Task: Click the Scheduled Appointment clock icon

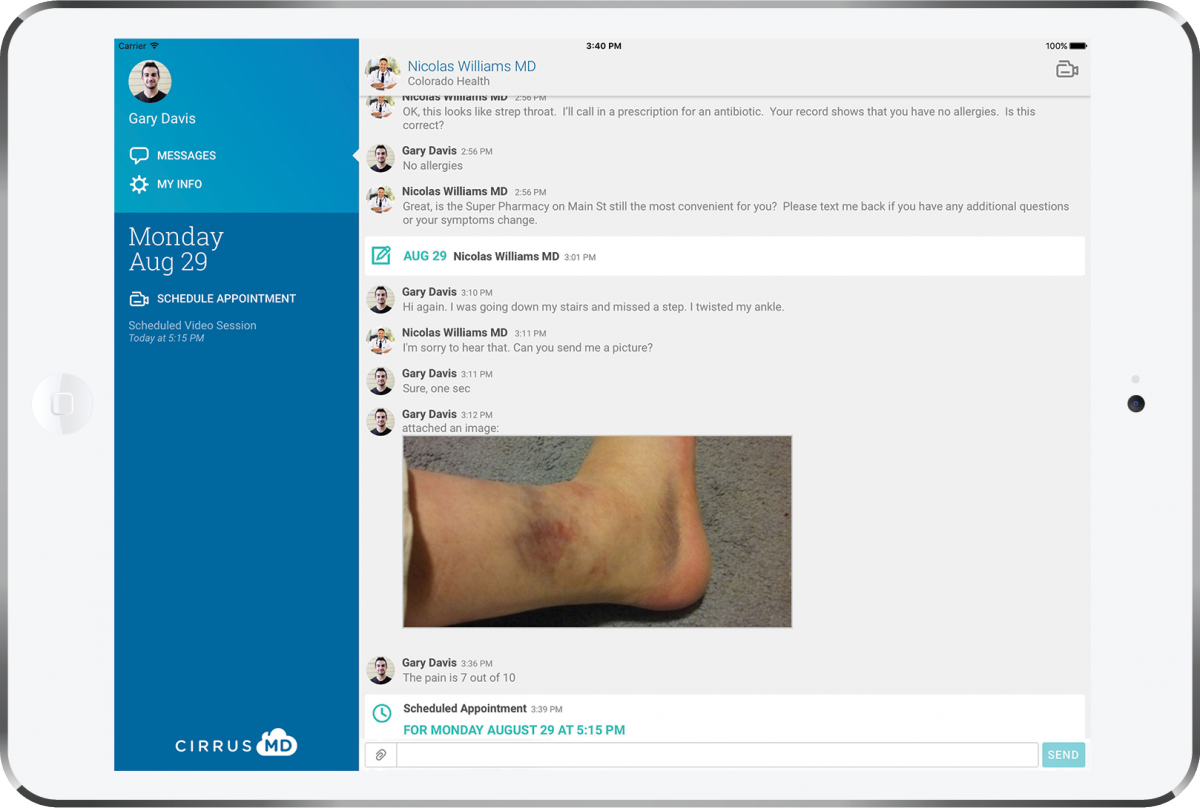Action: click(381, 713)
